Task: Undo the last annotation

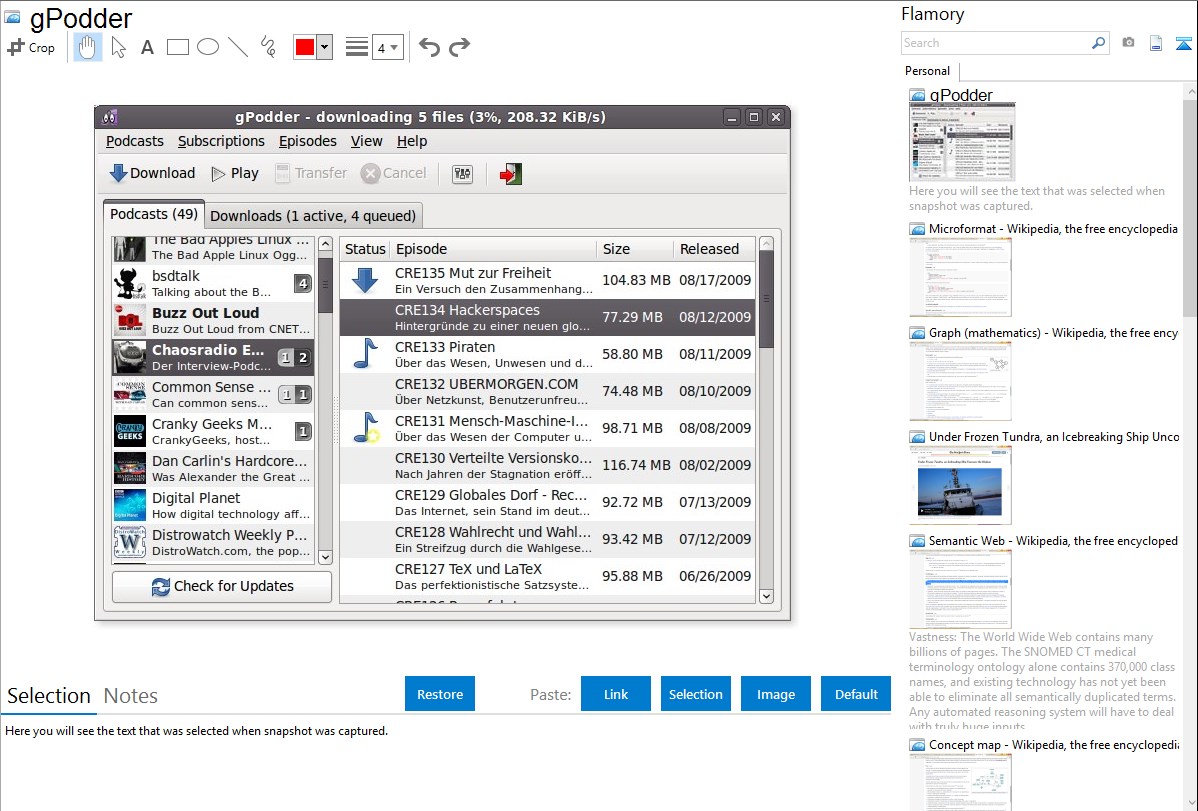Action: [429, 47]
